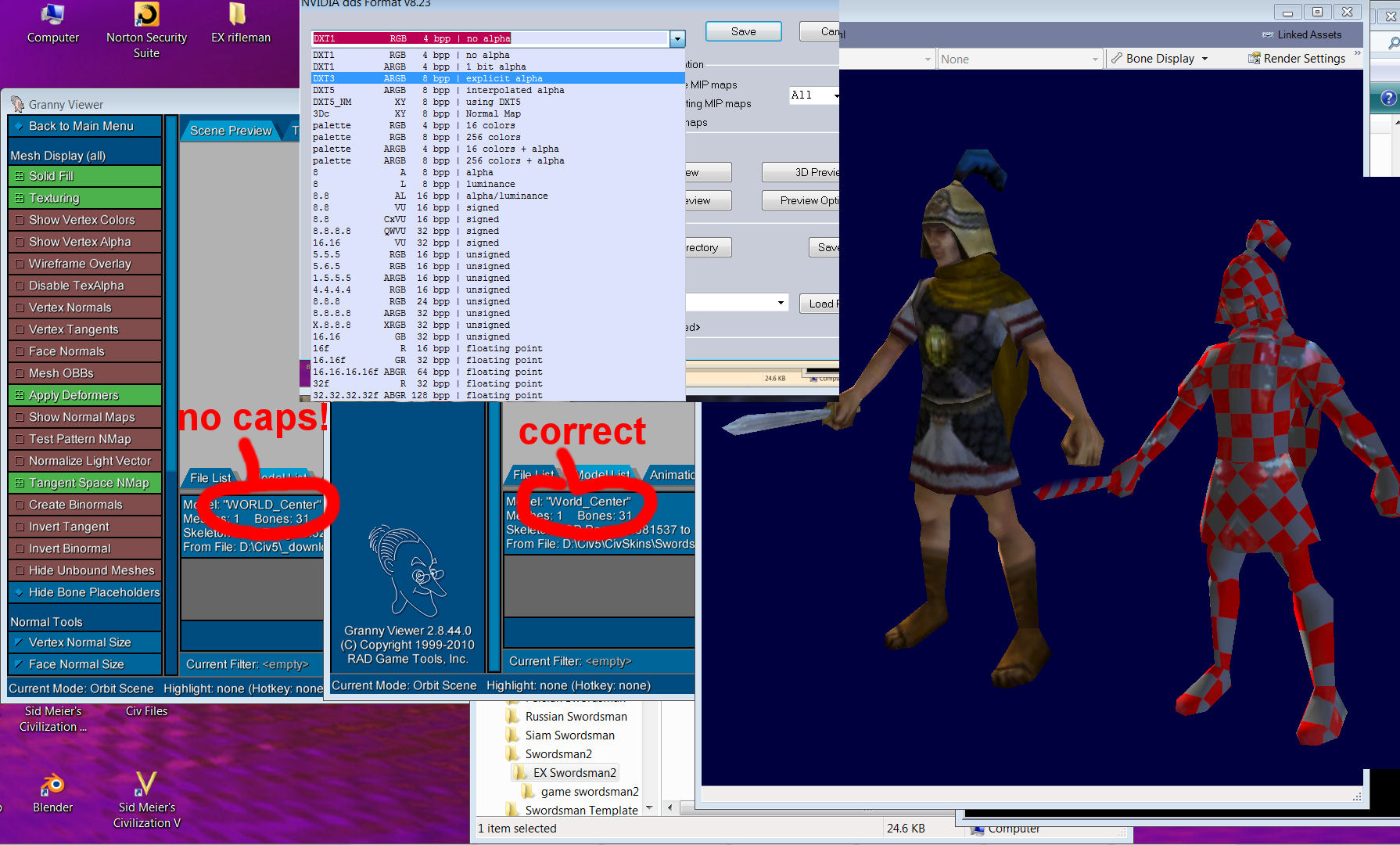1400x845 pixels.
Task: Open the Computer desktop icon
Action: 52,23
